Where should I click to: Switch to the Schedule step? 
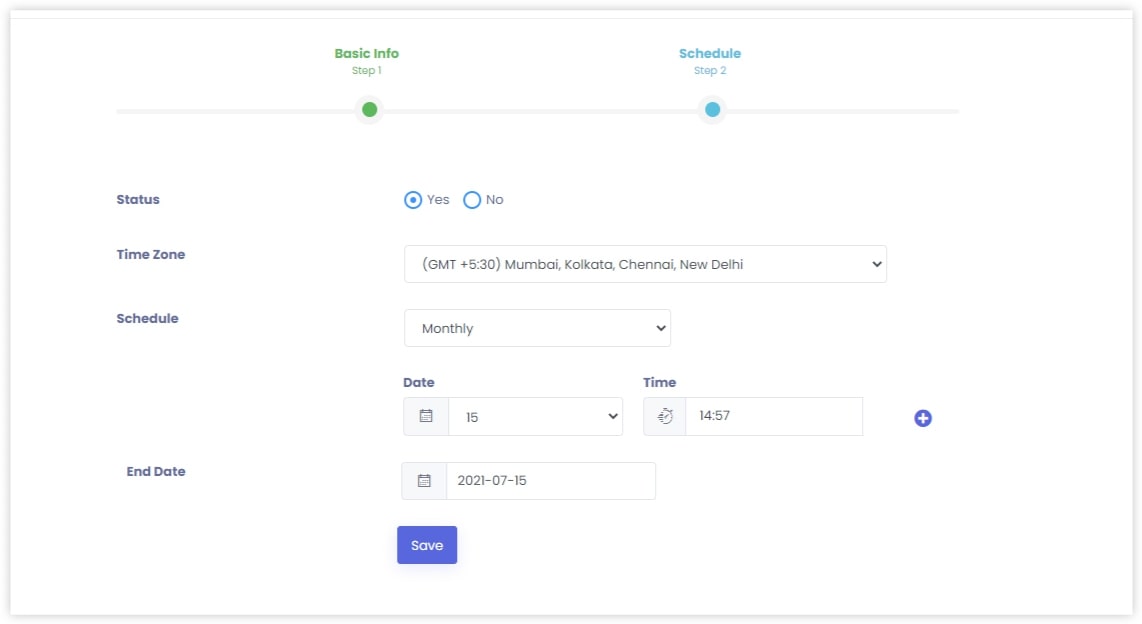tap(710, 53)
